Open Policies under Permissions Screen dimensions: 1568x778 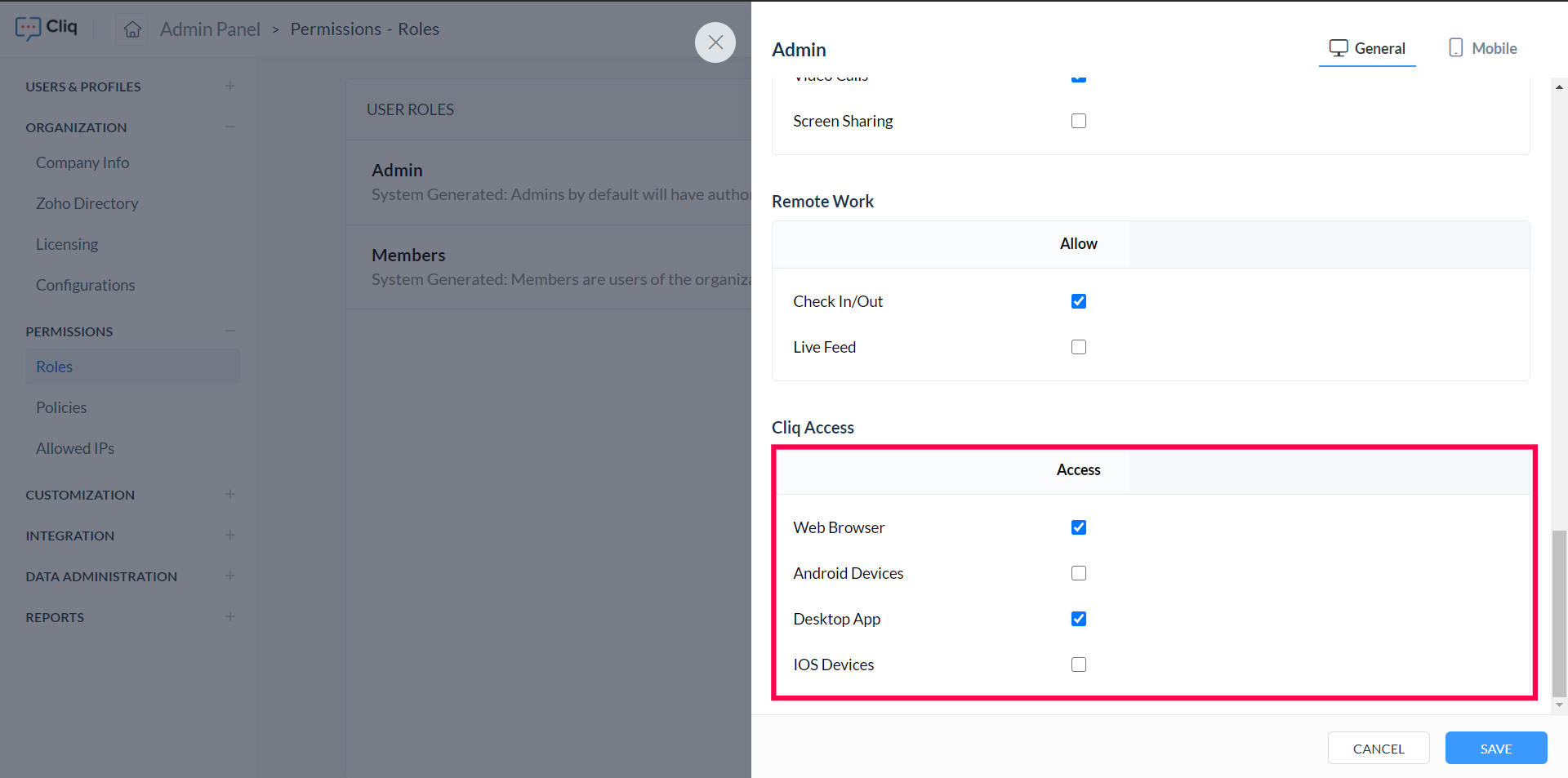[61, 407]
